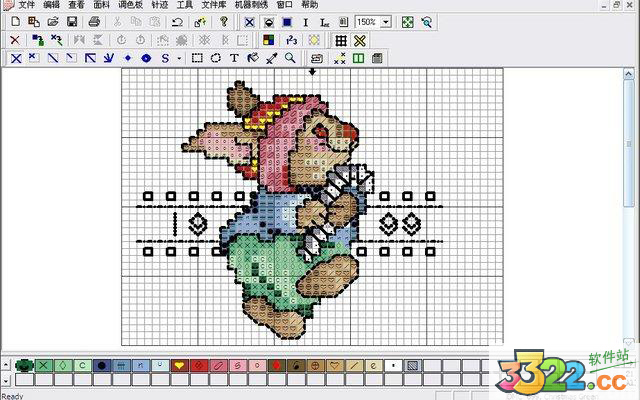The height and width of the screenshot is (400, 640).
Task: Pick the yellow heart symbol red swatch
Action: point(179,365)
